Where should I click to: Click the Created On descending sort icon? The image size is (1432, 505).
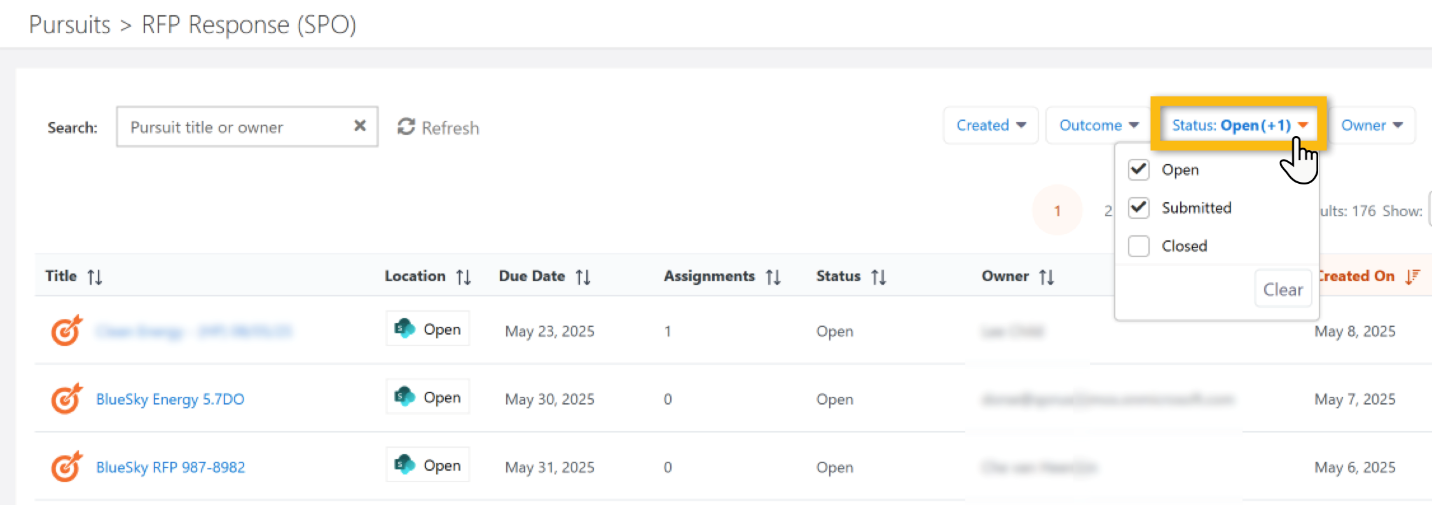[1412, 277]
